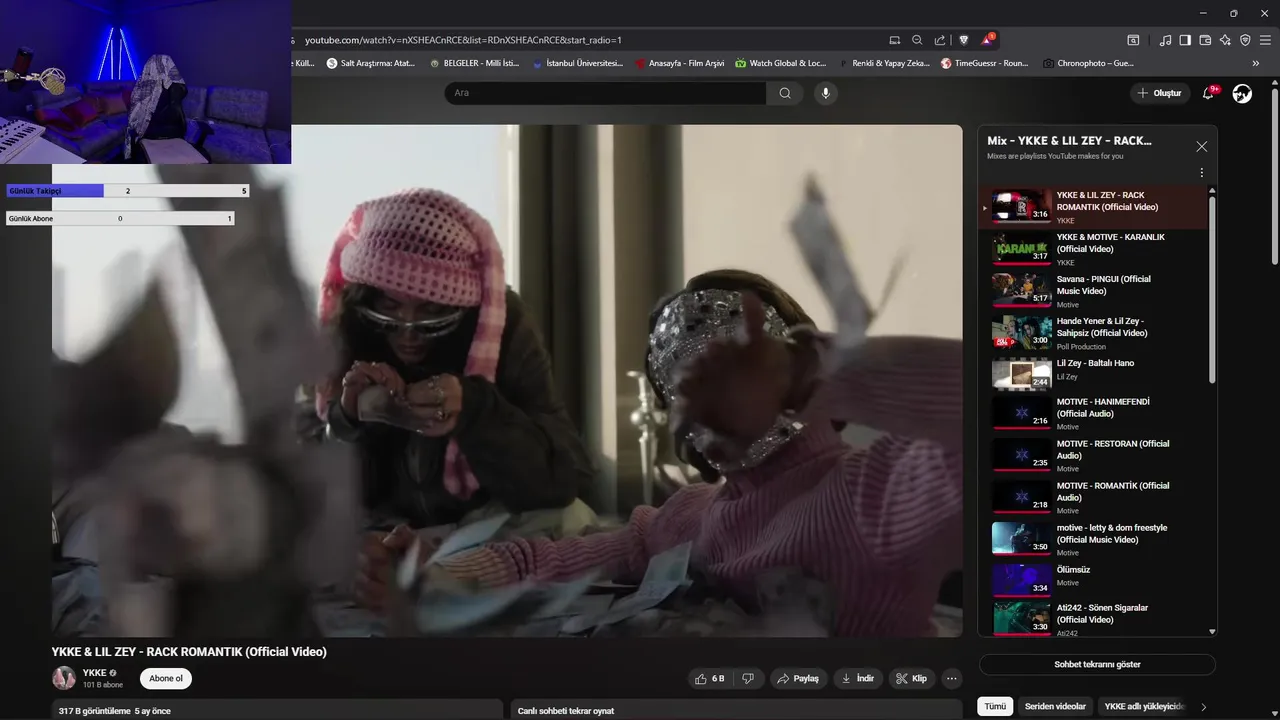Click the share page icon in address bar
The image size is (1280, 720).
[940, 40]
